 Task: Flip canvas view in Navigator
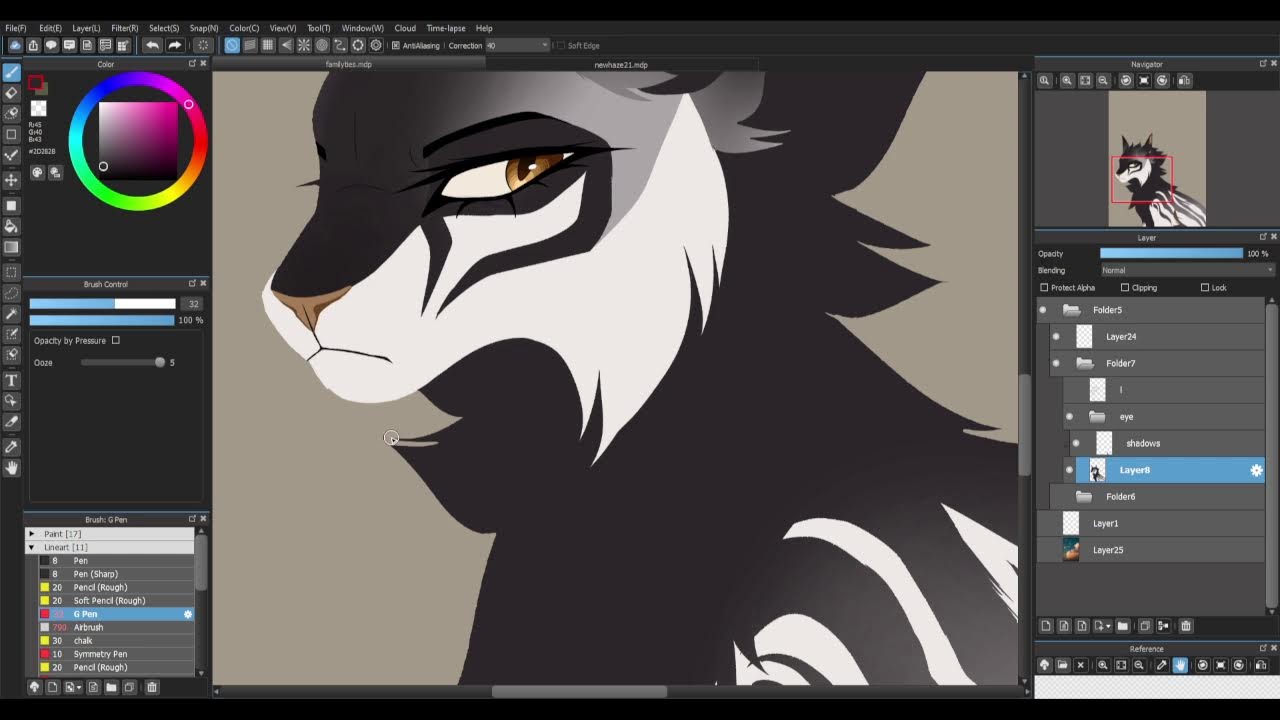coord(1184,80)
